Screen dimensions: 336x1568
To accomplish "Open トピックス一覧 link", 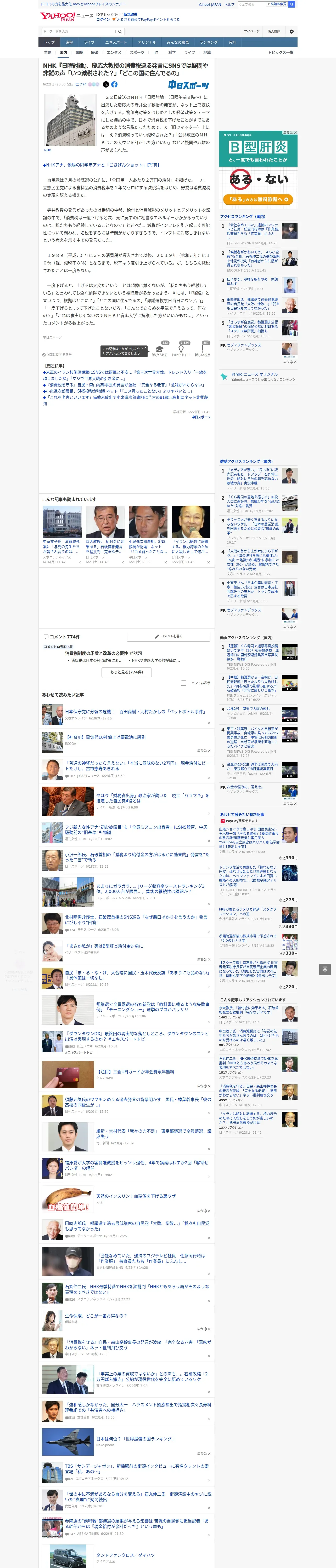I will point(281,52).
